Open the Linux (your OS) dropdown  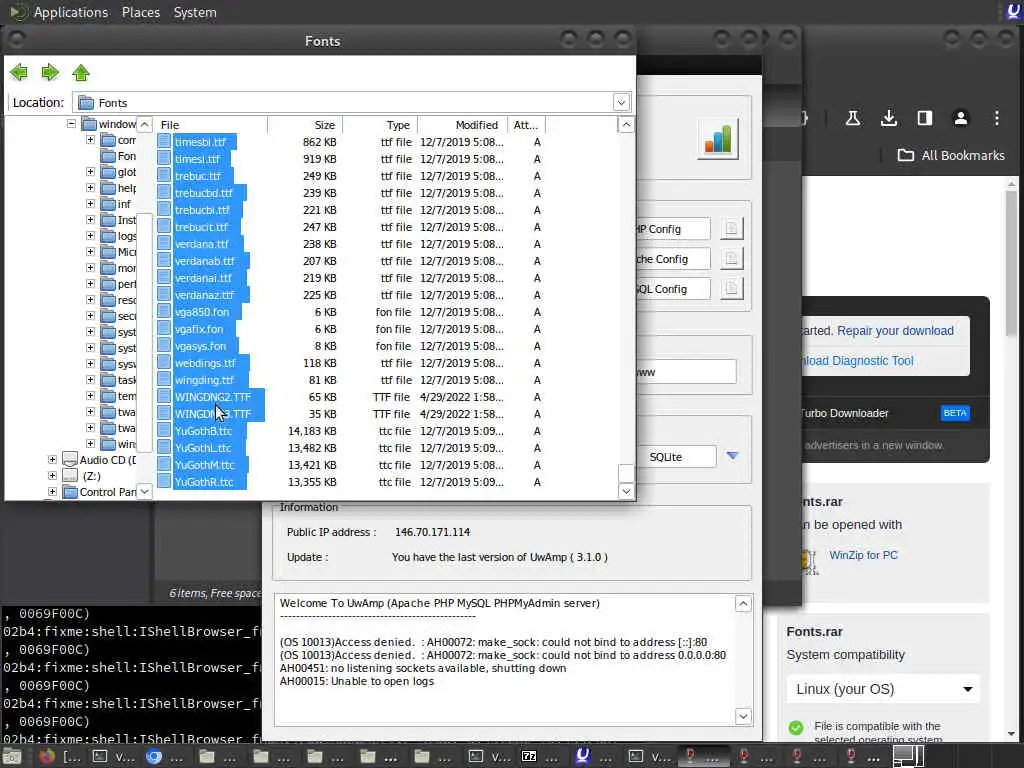884,689
